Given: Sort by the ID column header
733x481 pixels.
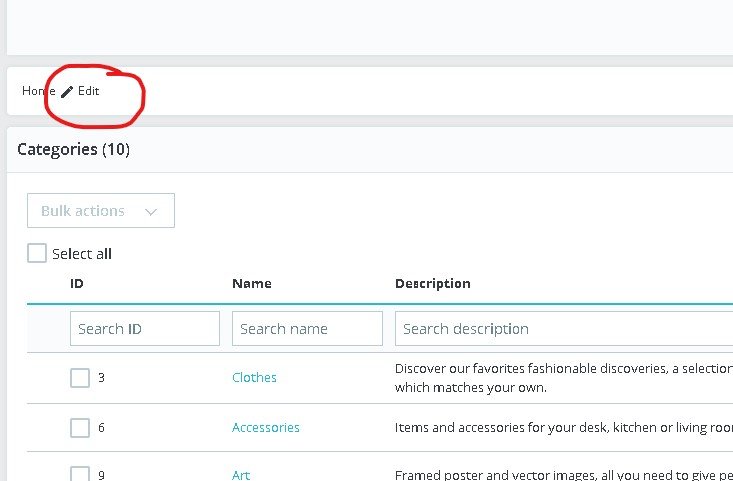Looking at the screenshot, I should [77, 284].
